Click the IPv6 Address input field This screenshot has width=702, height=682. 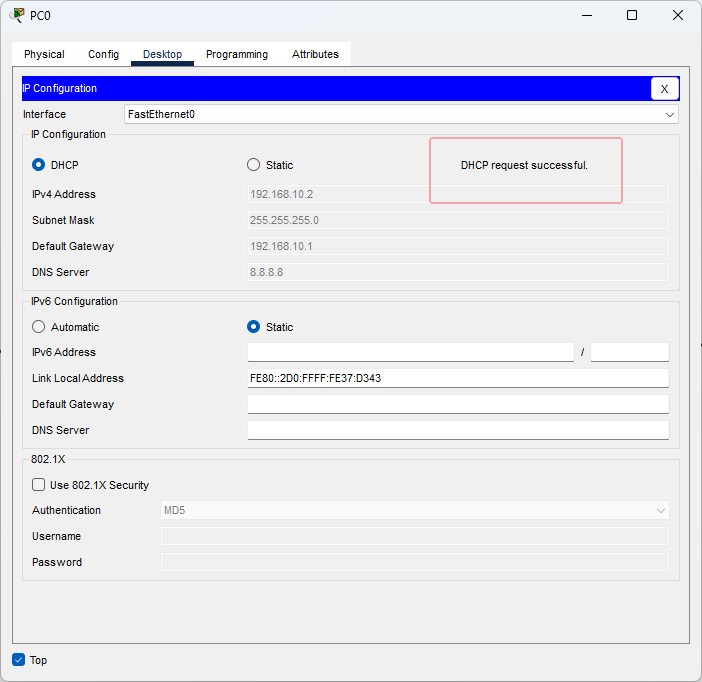pyautogui.click(x=410, y=352)
